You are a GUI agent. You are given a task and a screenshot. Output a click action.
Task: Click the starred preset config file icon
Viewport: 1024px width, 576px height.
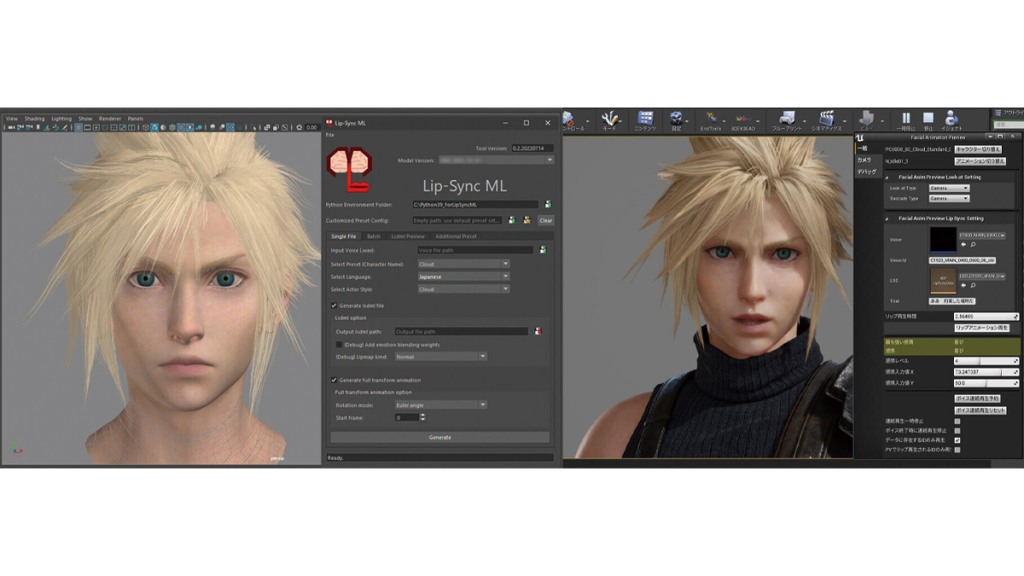tap(526, 220)
